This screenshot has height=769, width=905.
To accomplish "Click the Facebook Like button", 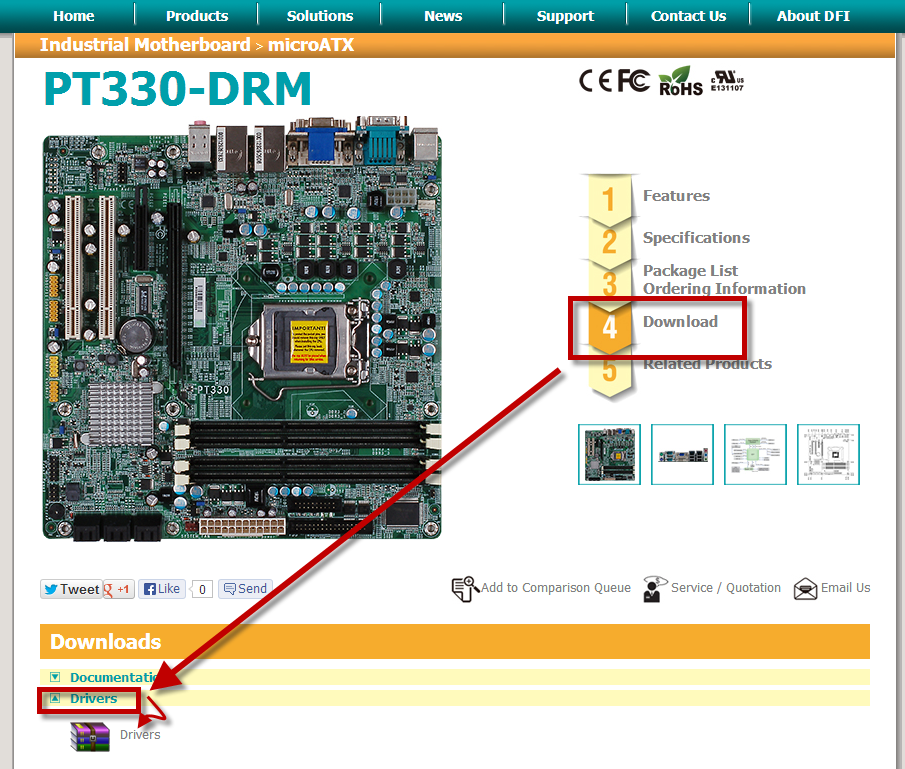I will [x=162, y=589].
